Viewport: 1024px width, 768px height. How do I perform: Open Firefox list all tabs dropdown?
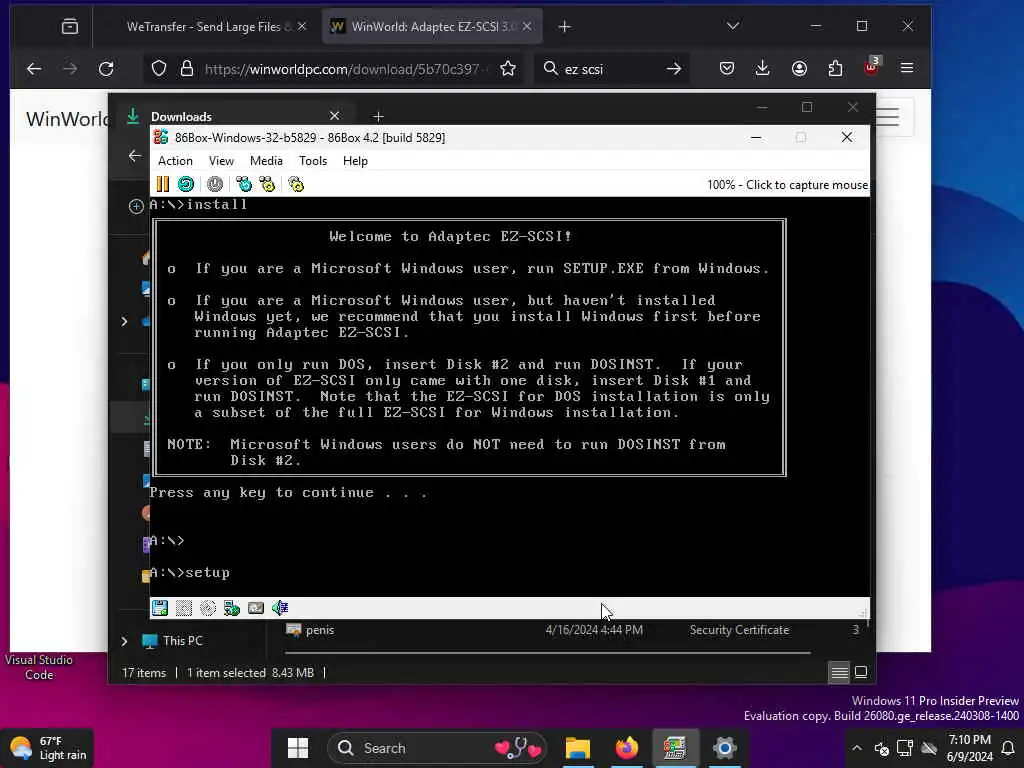733,26
